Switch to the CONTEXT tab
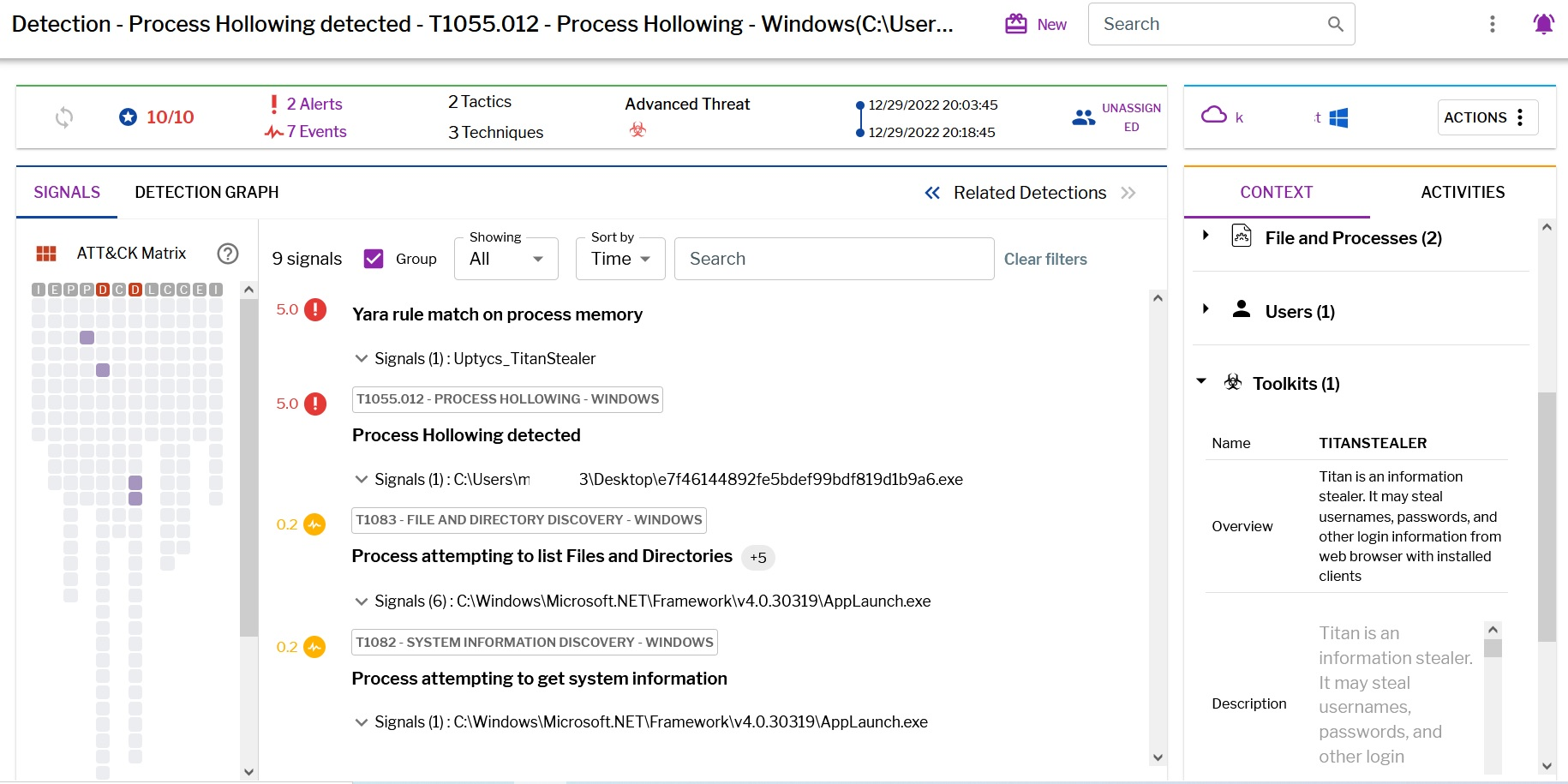This screenshot has height=784, width=1568. [x=1277, y=193]
